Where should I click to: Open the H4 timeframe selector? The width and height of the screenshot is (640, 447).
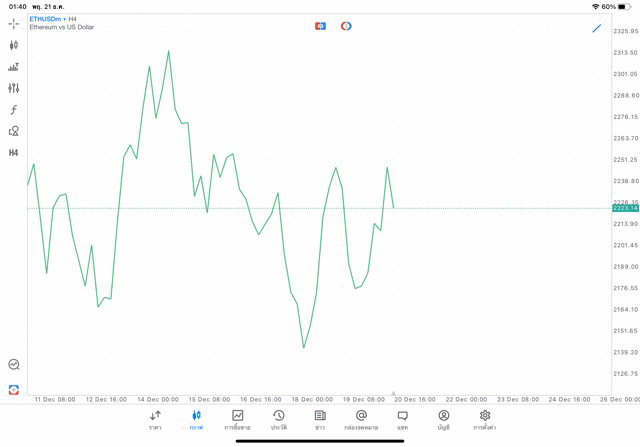[13, 153]
